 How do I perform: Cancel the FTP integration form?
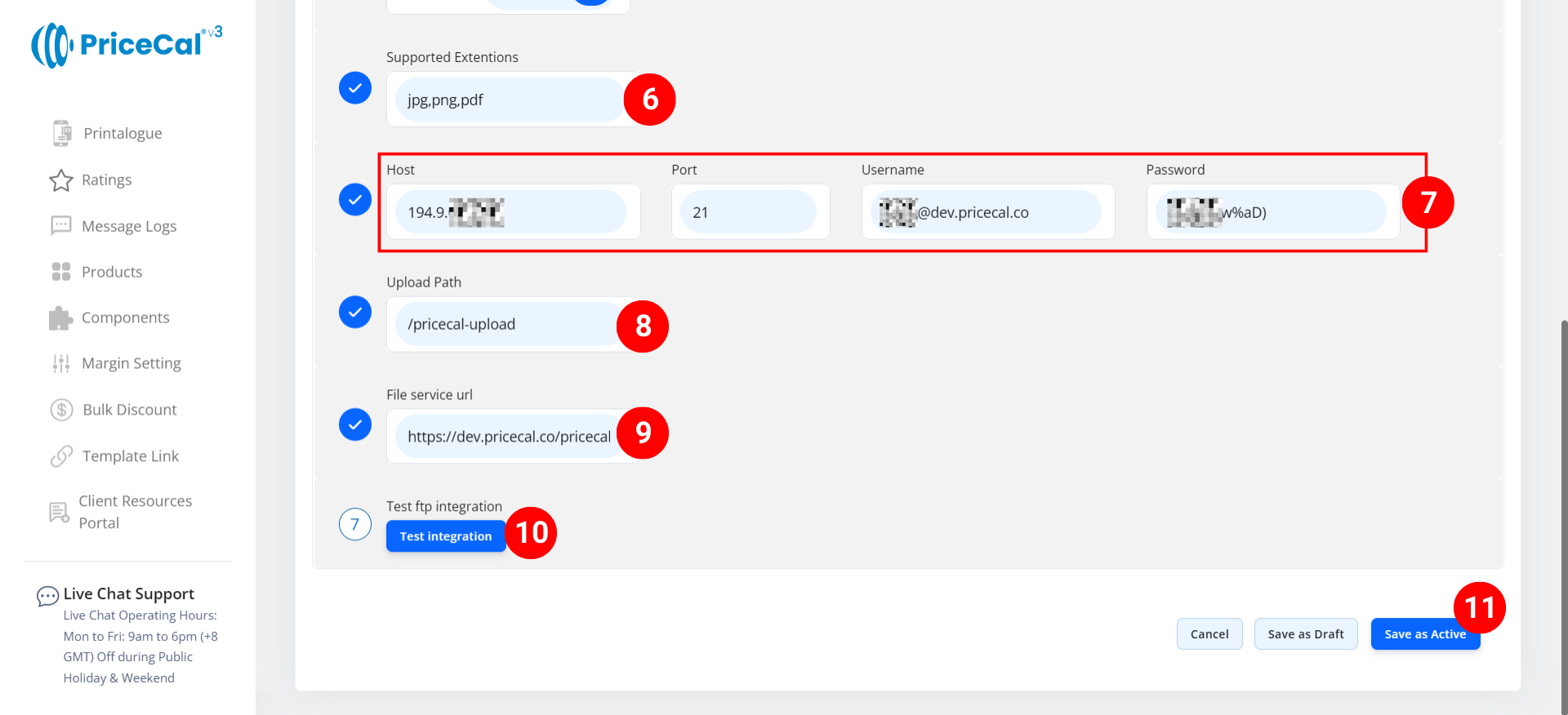pyautogui.click(x=1209, y=634)
